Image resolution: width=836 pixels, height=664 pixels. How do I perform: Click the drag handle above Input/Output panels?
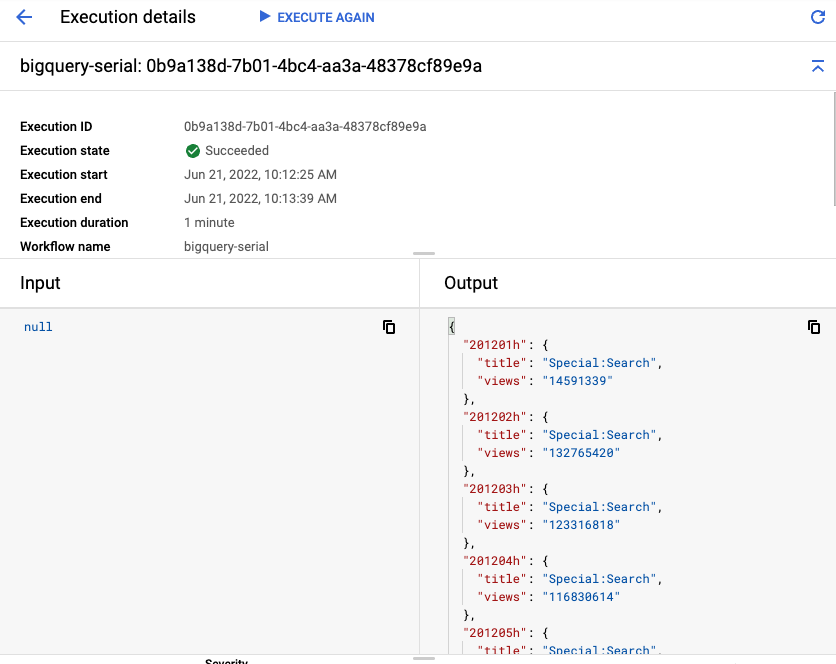[x=424, y=255]
